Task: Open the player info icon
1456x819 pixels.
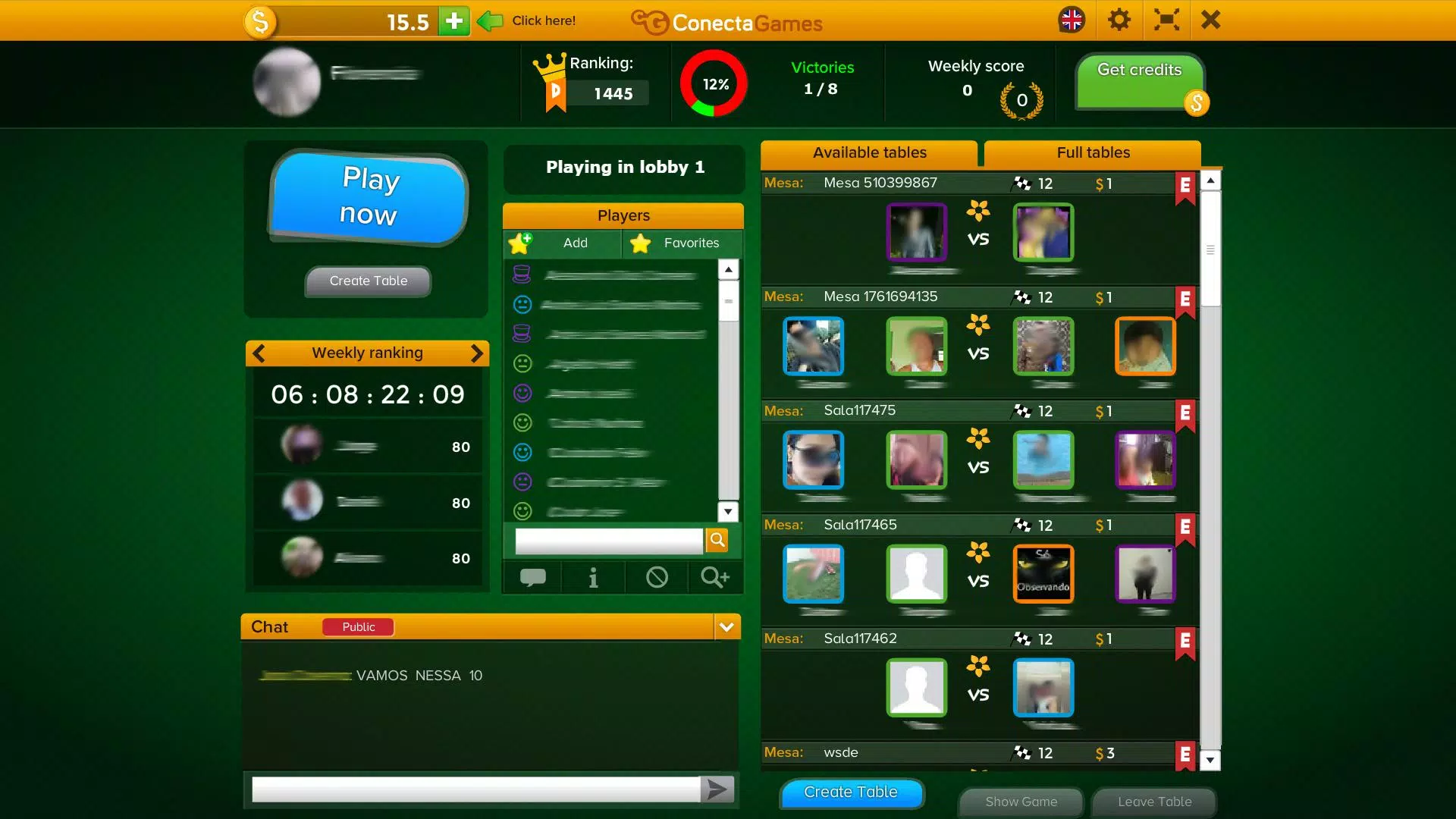Action: coord(594,577)
